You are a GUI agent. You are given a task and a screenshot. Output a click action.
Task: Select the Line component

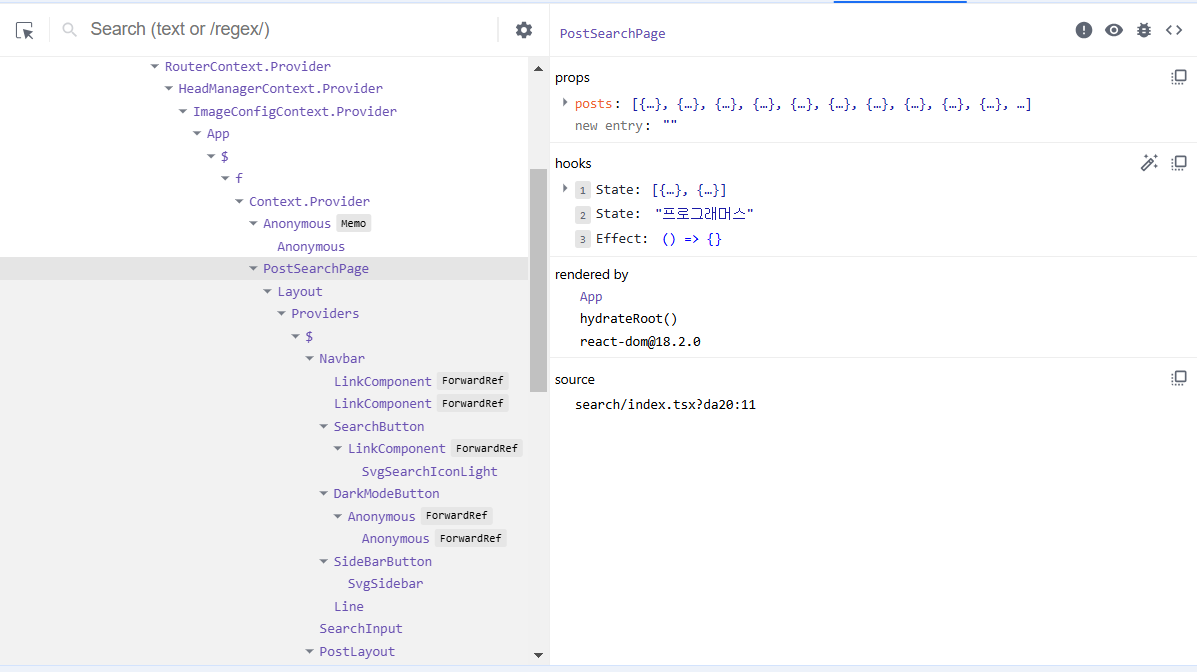348,607
